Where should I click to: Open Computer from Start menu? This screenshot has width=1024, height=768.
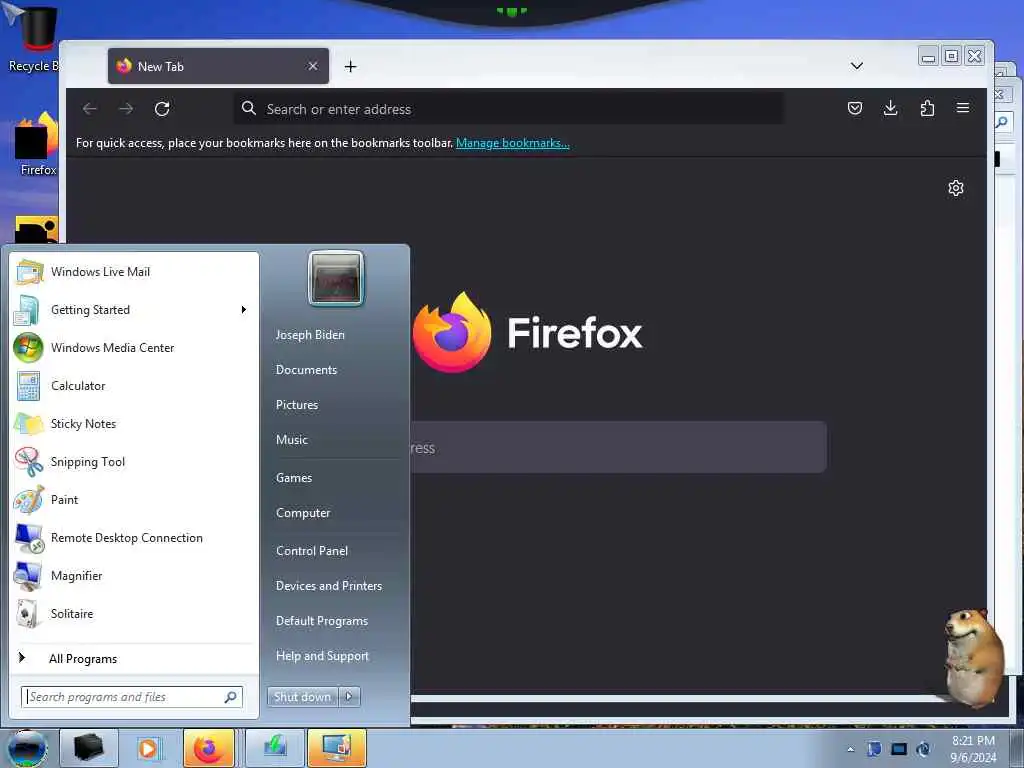click(303, 513)
